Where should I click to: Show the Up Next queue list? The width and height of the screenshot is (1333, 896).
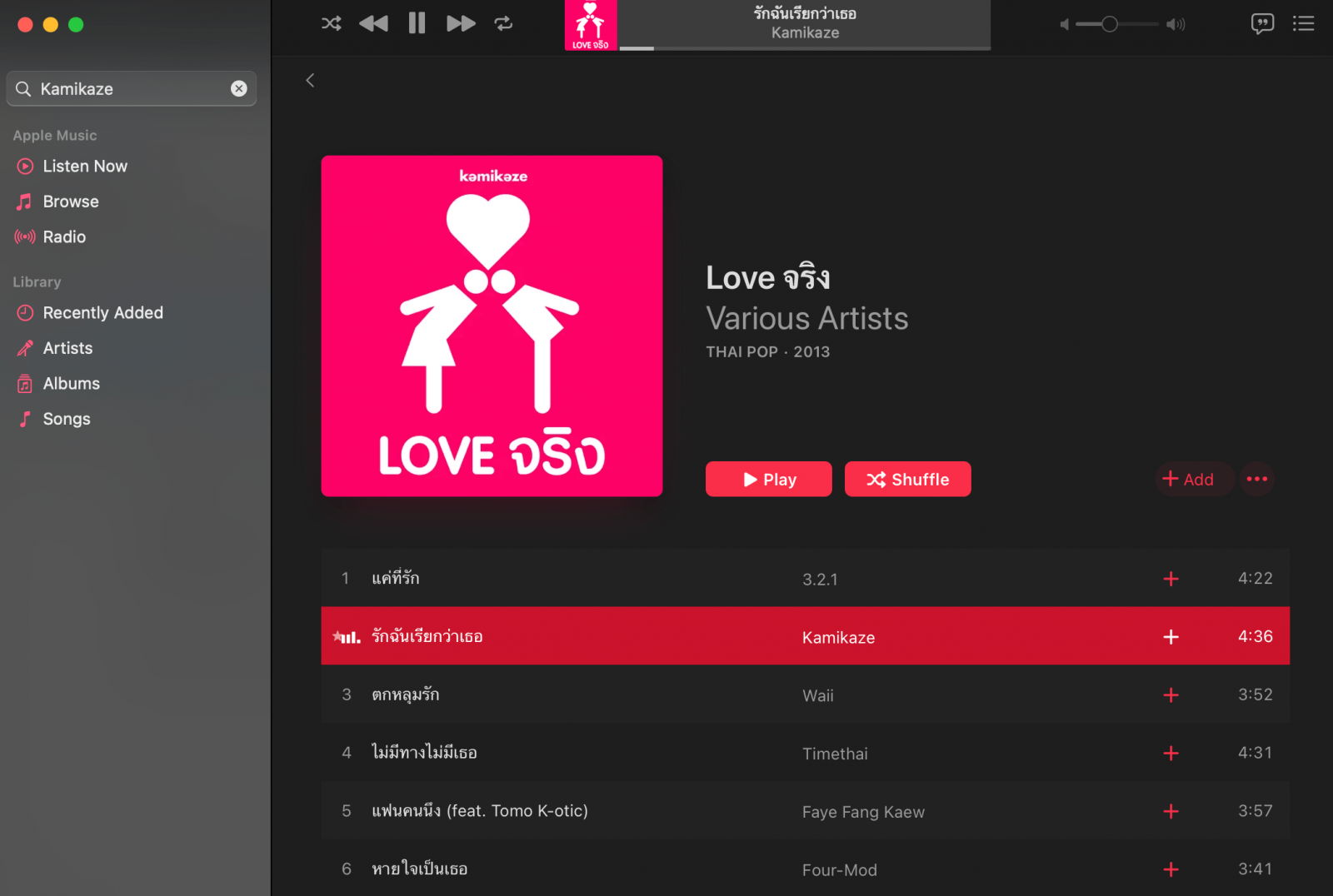click(x=1303, y=23)
